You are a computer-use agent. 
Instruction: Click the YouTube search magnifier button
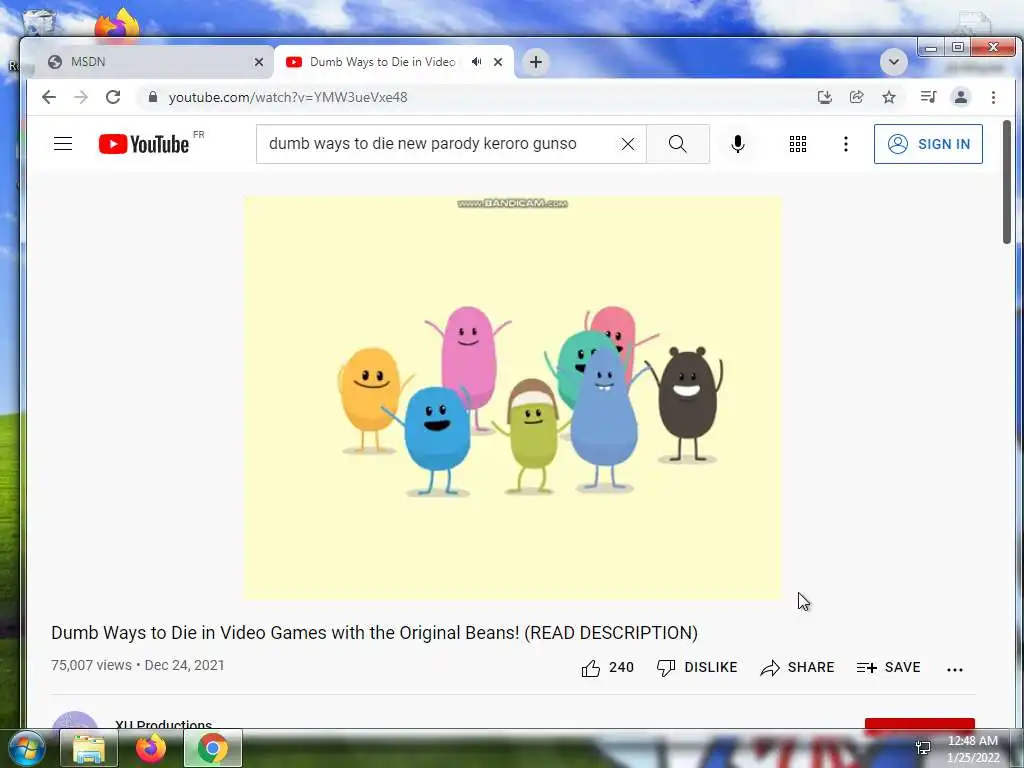pyautogui.click(x=678, y=144)
